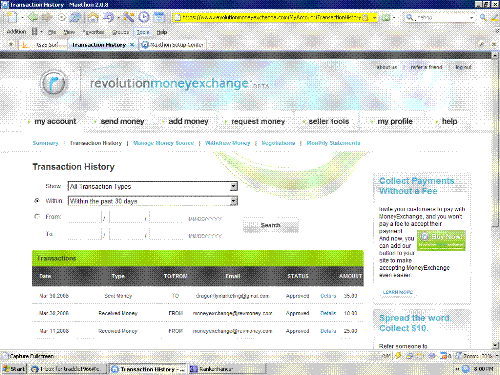This screenshot has width=500, height=375.
Task: Click the network tray icon
Action: tap(466, 369)
